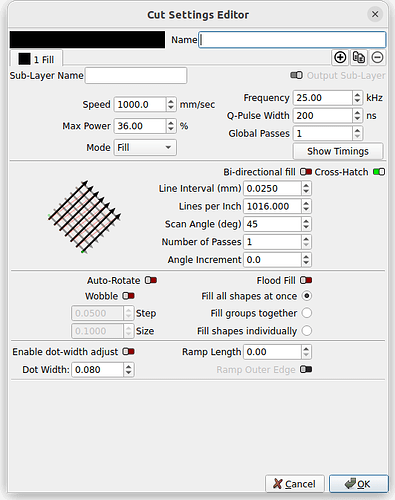Viewport: 395px width, 500px height.
Task: Adjust the Number of Passes spinner
Action: click(x=306, y=242)
